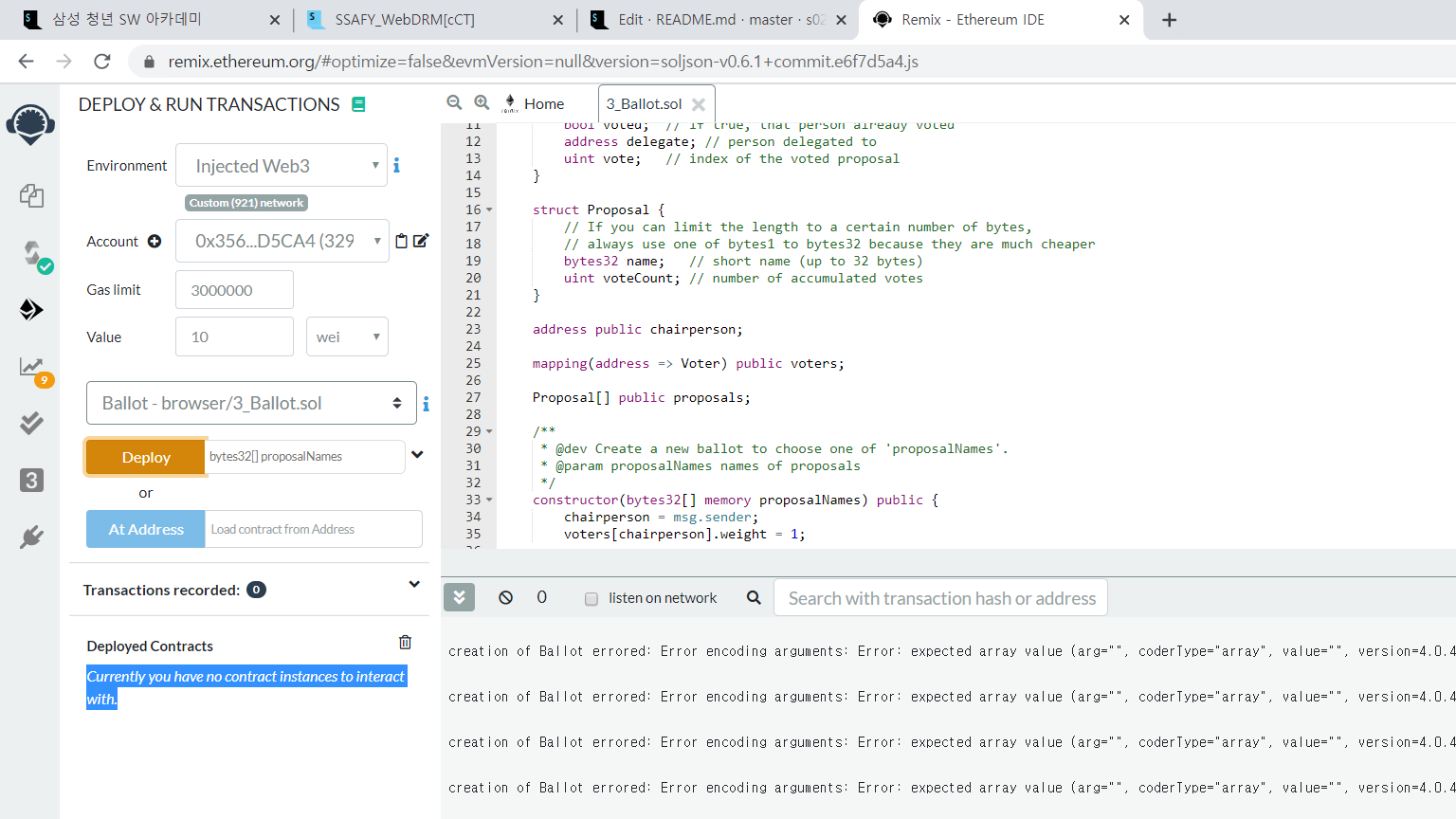Expand the Transactions recorded section

414,585
